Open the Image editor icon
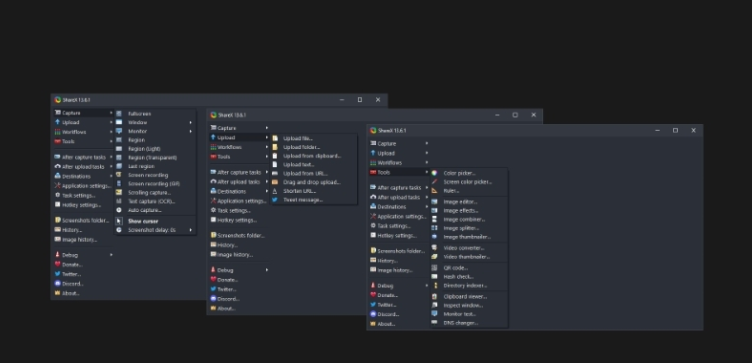 (x=434, y=202)
